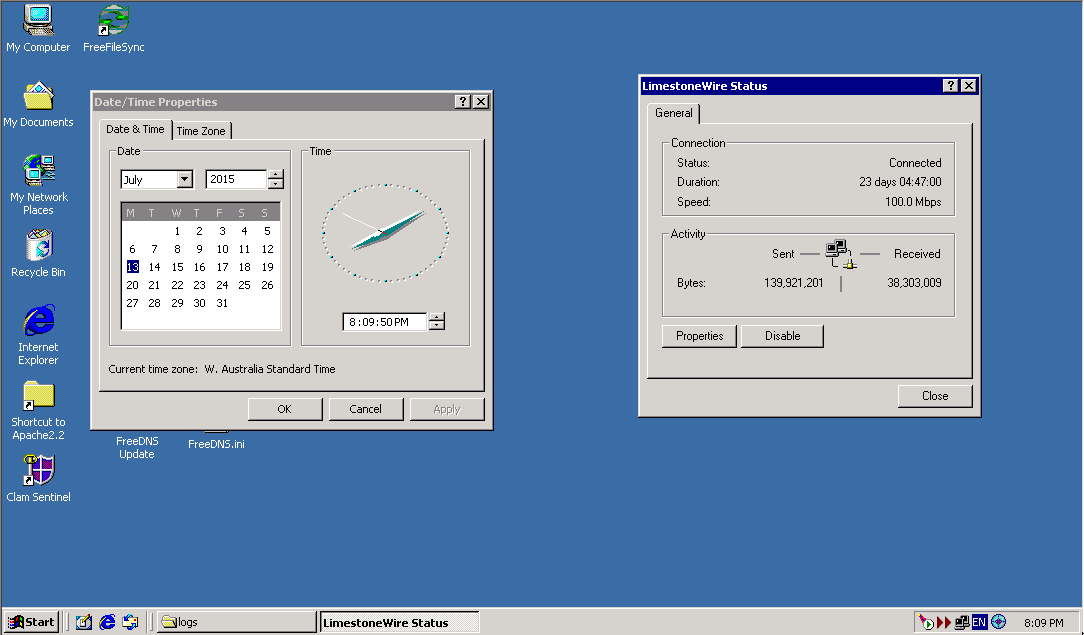The width and height of the screenshot is (1084, 635).
Task: Switch to the logs taskbar window
Action: (x=236, y=622)
